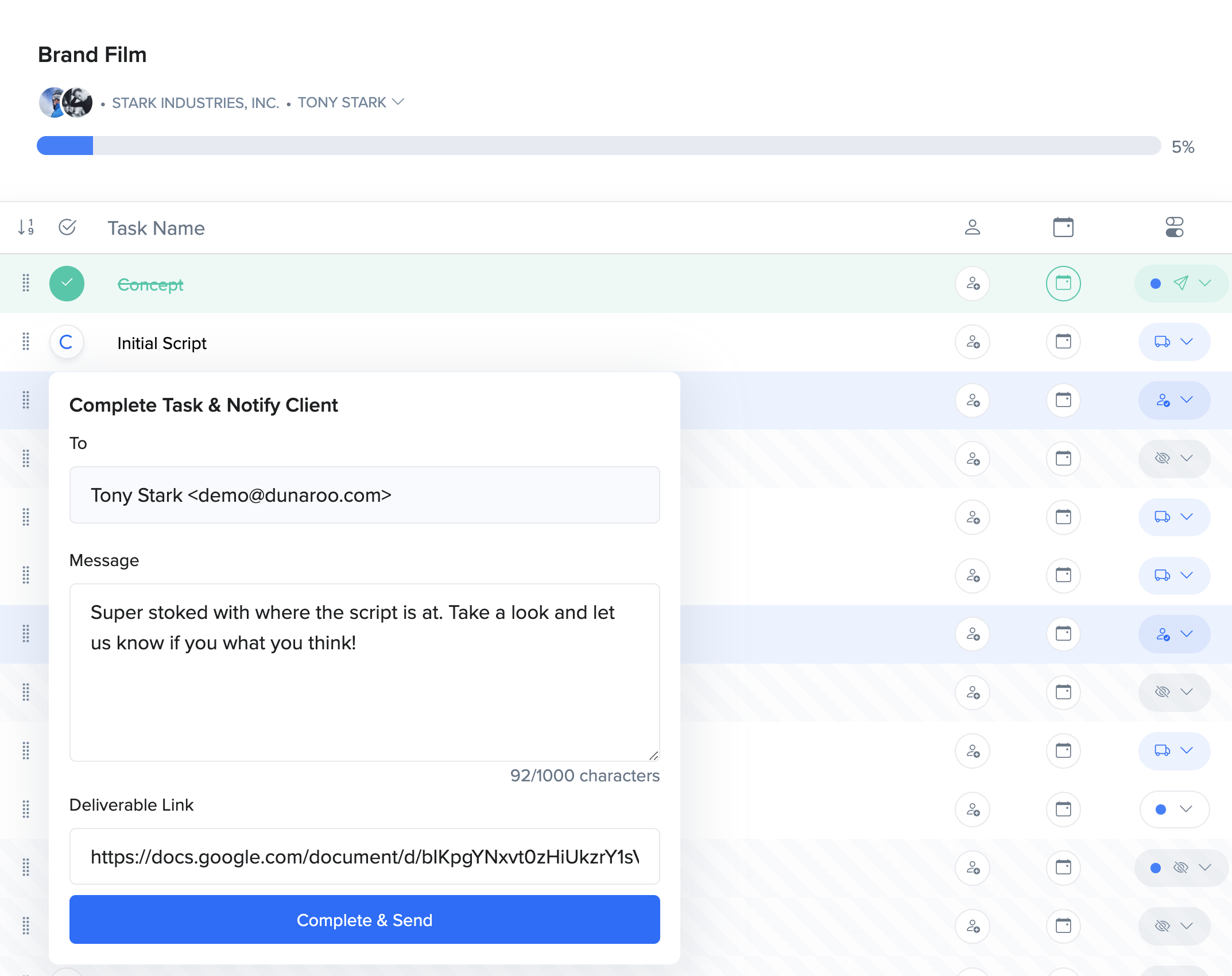Click the Task Name column header

156,228
